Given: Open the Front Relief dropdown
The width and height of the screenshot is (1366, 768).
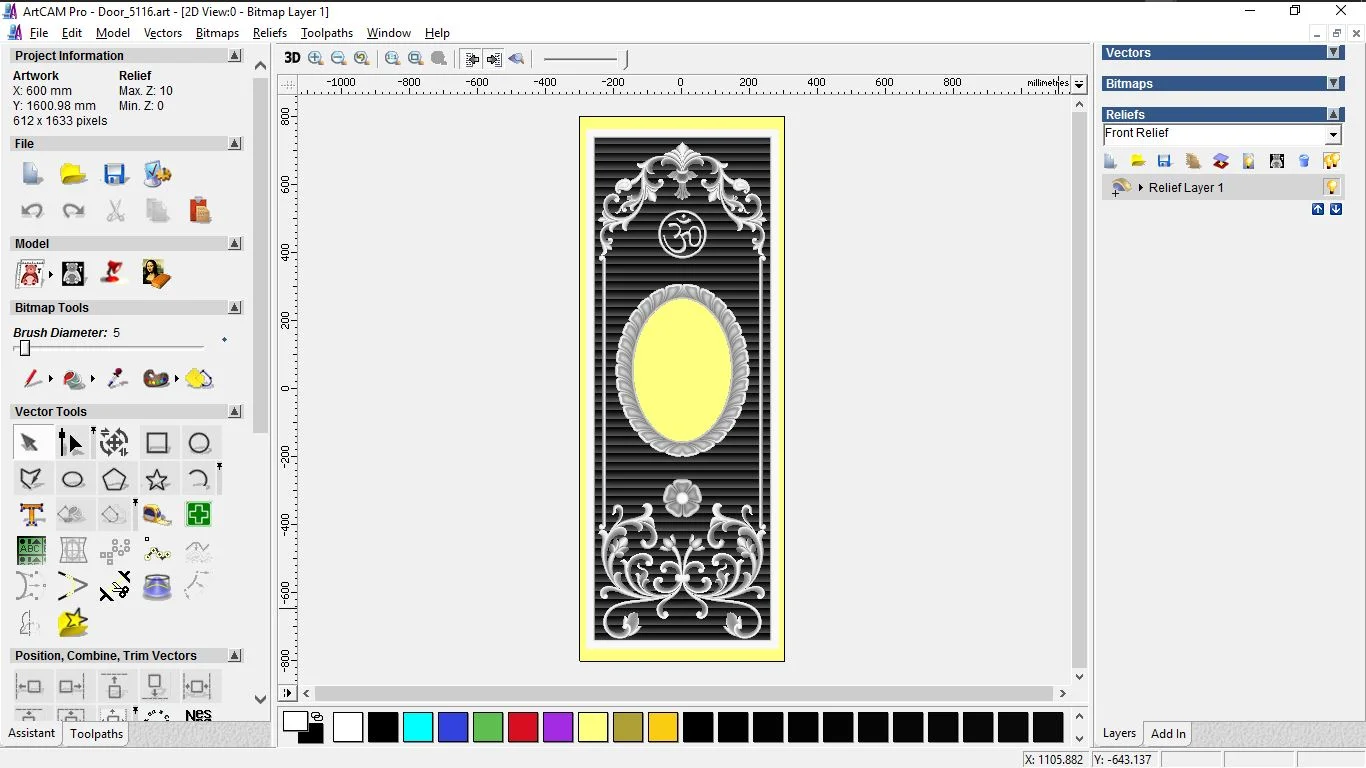Looking at the screenshot, I should [1332, 134].
